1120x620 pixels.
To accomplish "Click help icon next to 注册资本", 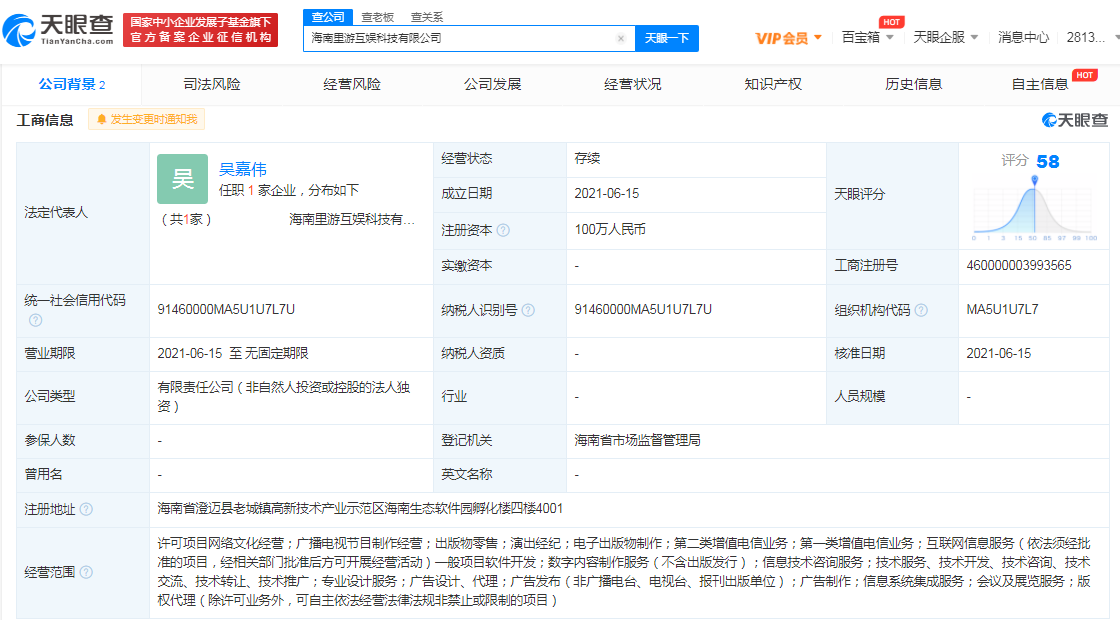I will 503,230.
